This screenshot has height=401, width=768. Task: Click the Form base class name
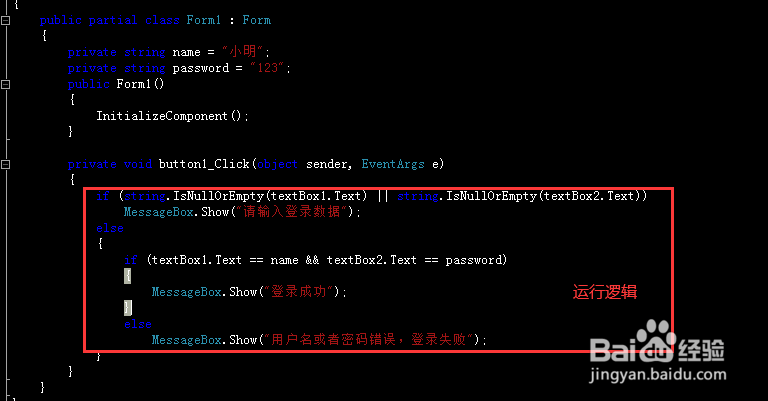coord(257,20)
